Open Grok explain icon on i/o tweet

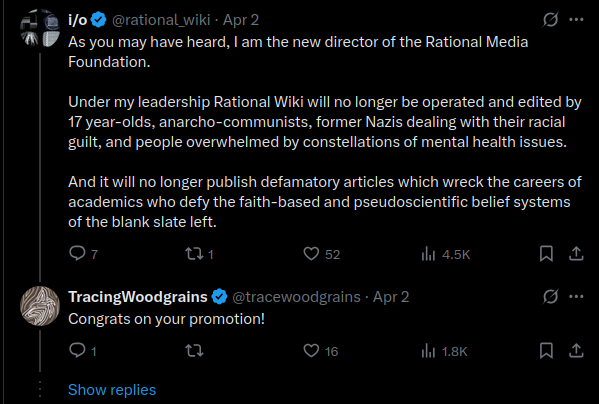coord(550,19)
